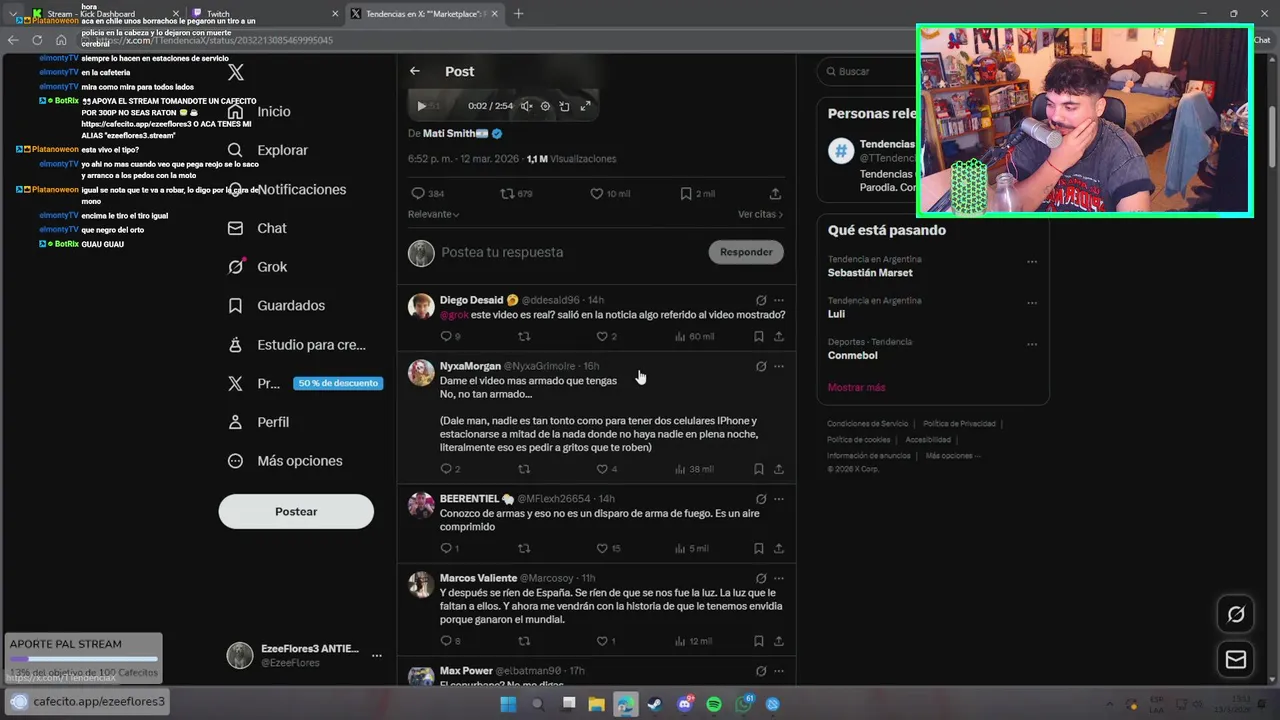Unmute the video sound
1280x720 pixels.
click(526, 106)
